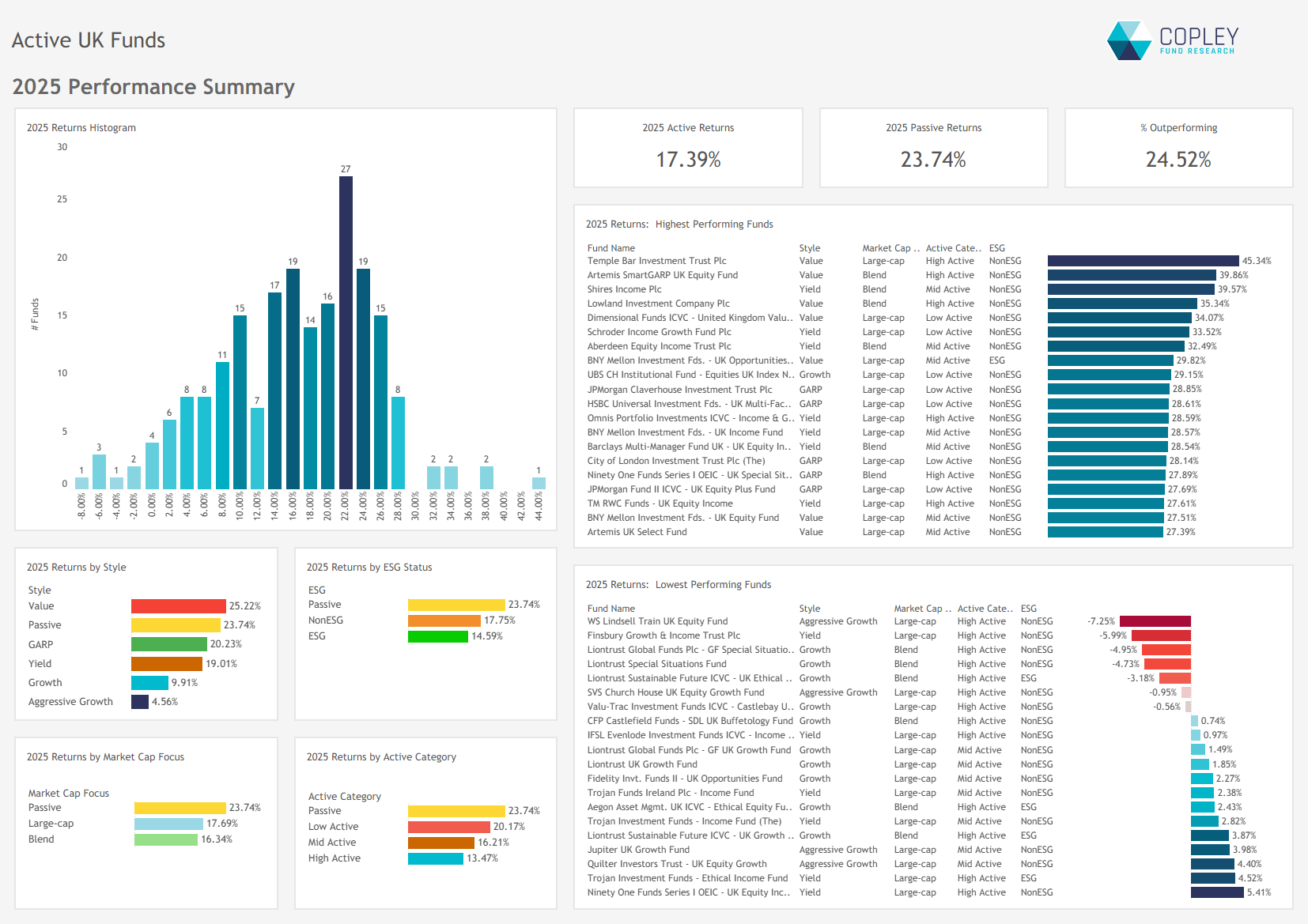This screenshot has width=1308, height=924.
Task: Open the WS Lindsell Train UK Equity Fund row
Action: [657, 621]
